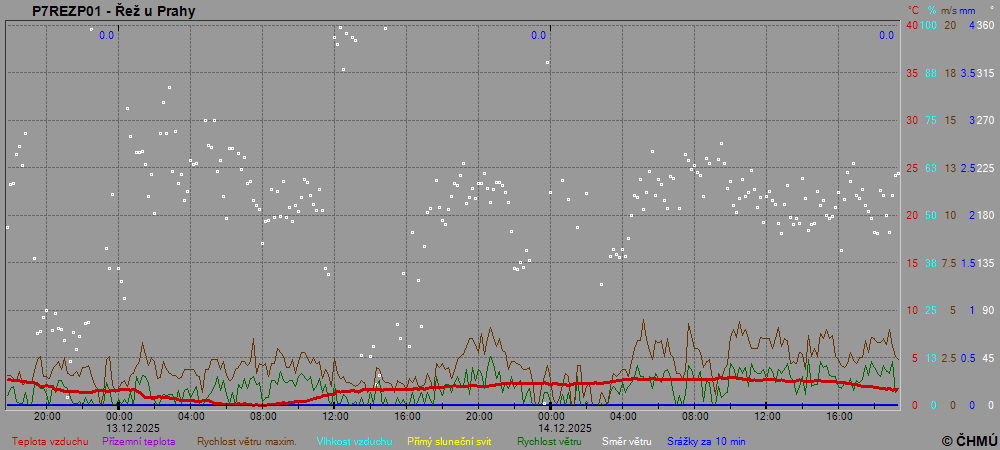Select the cyan "Vlhkost vzduchu" legend entry
The width and height of the screenshot is (1000, 450).
click(x=354, y=441)
